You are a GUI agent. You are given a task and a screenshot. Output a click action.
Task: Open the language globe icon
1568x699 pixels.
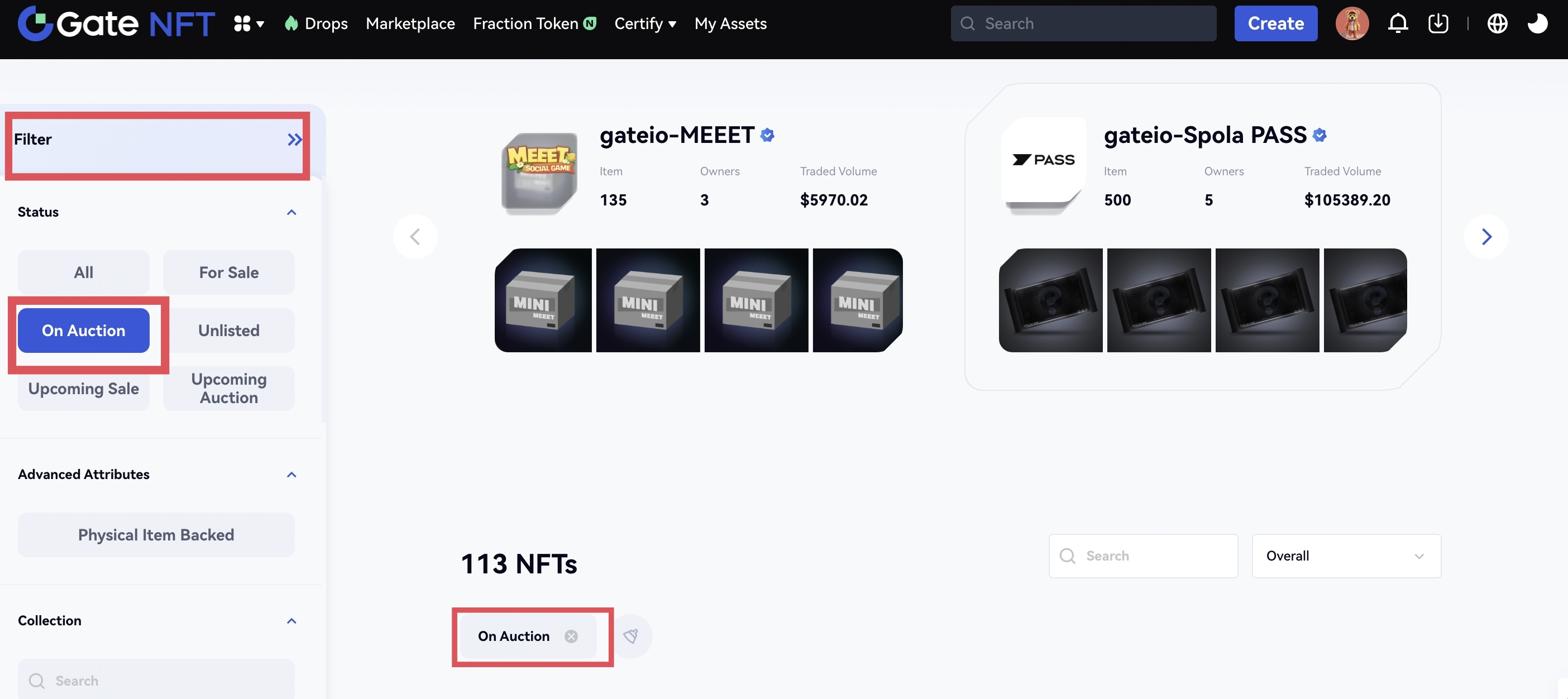click(x=1497, y=23)
